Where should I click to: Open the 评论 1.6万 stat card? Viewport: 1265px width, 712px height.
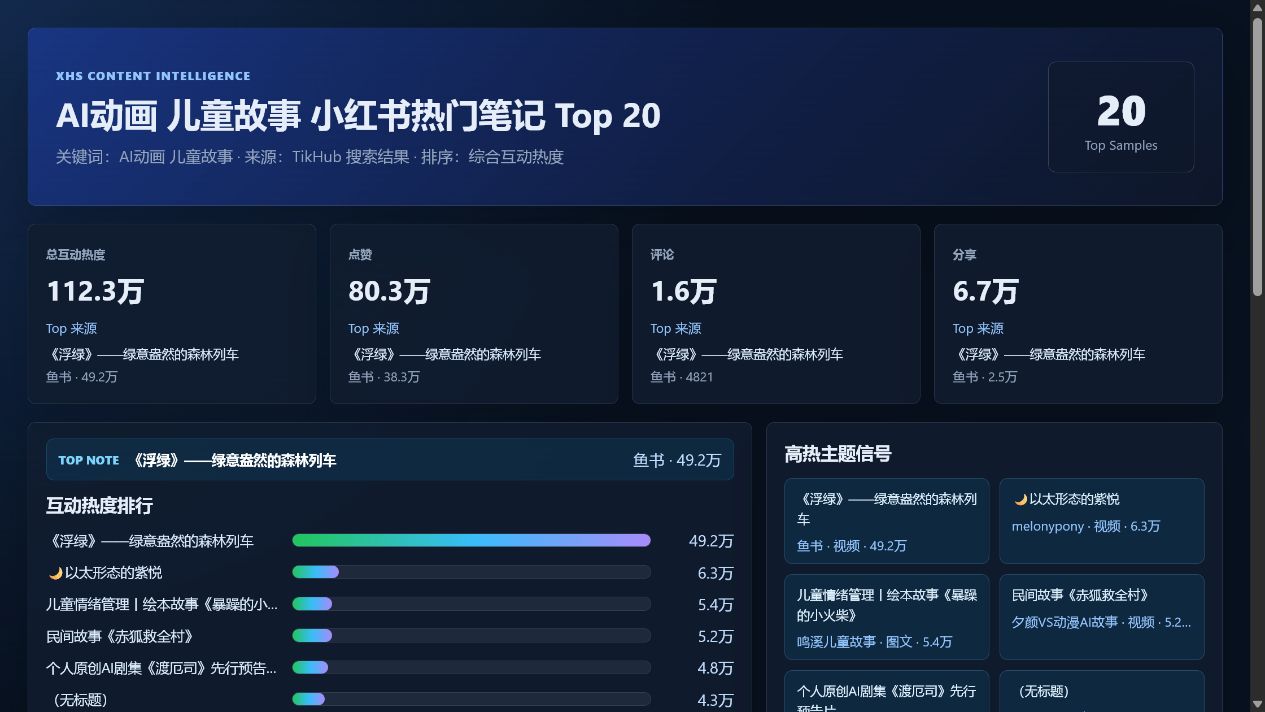pos(776,314)
